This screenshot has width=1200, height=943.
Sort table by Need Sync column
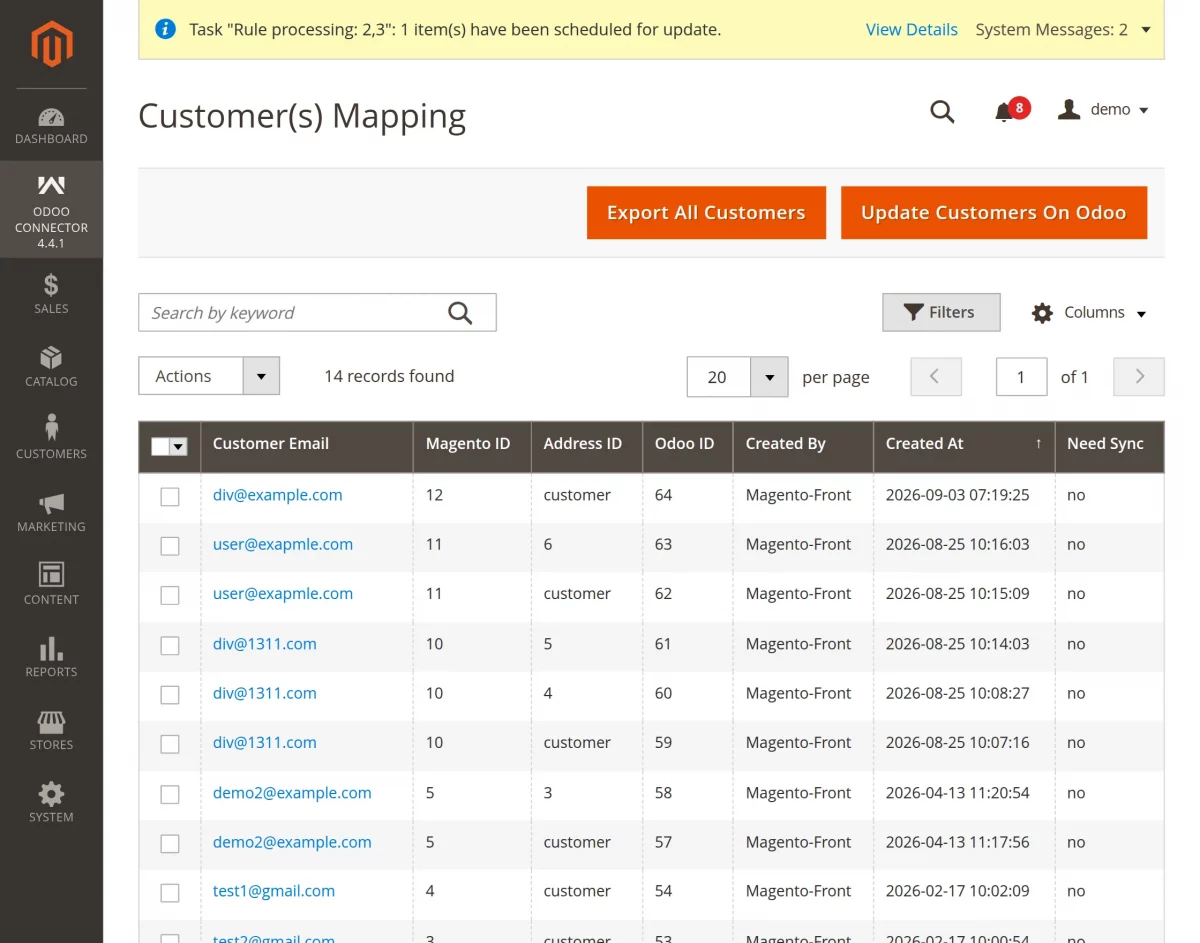pos(1105,444)
